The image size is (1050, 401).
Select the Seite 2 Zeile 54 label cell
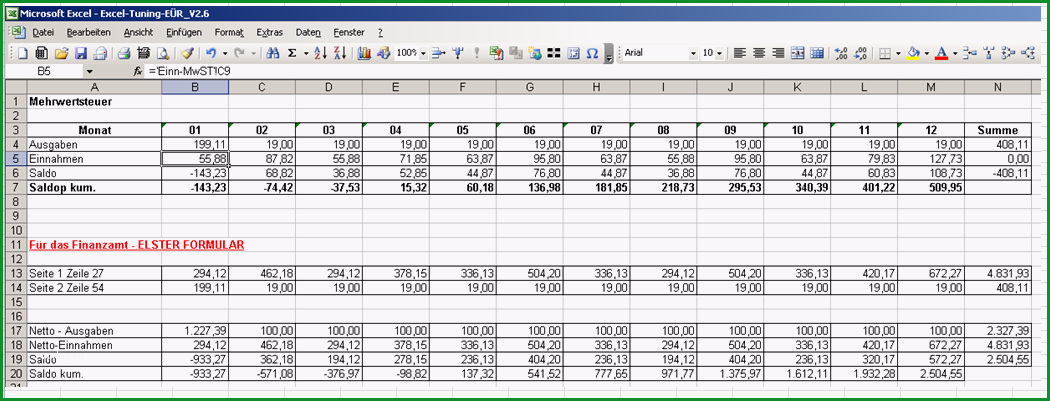[94, 289]
